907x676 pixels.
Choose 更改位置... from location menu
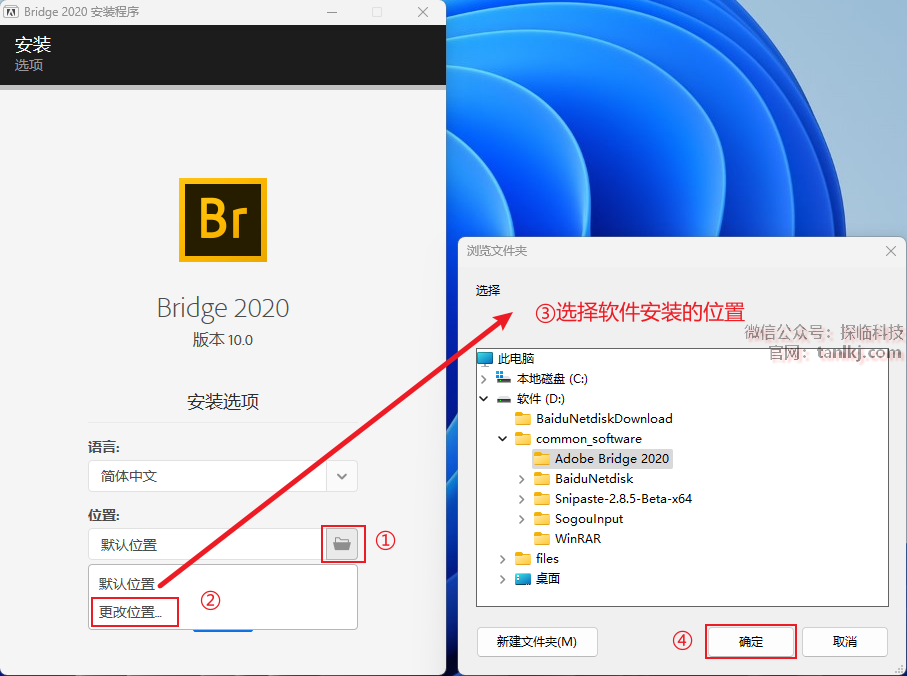(x=131, y=612)
